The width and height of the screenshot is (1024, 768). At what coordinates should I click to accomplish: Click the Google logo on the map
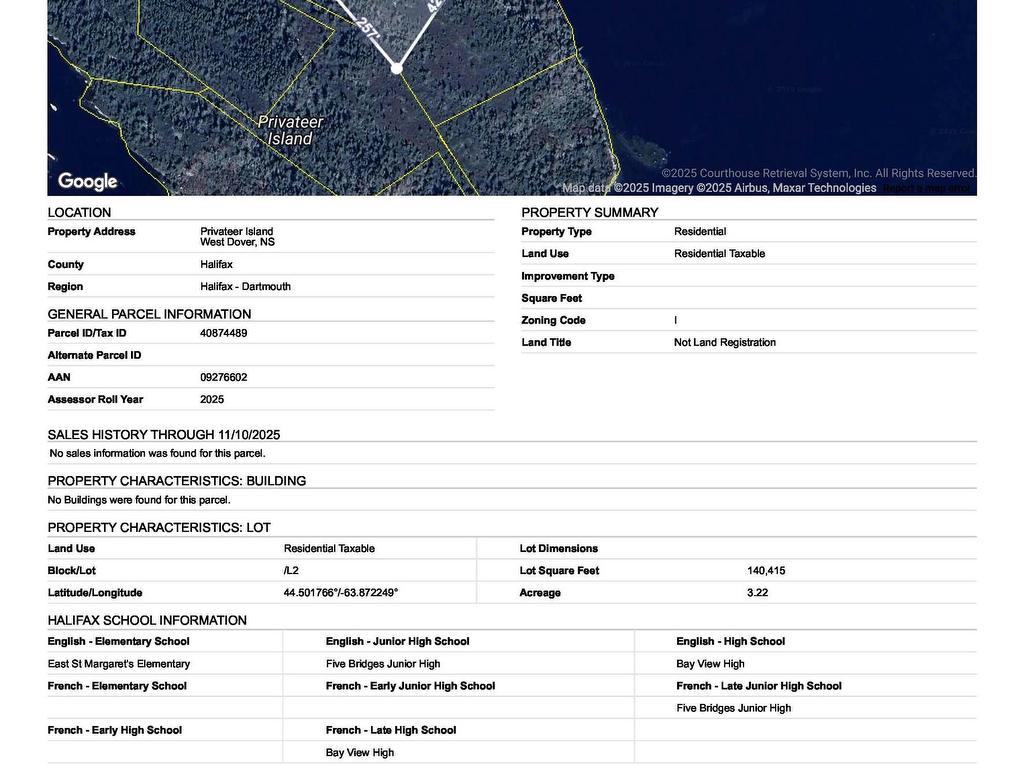point(88,182)
